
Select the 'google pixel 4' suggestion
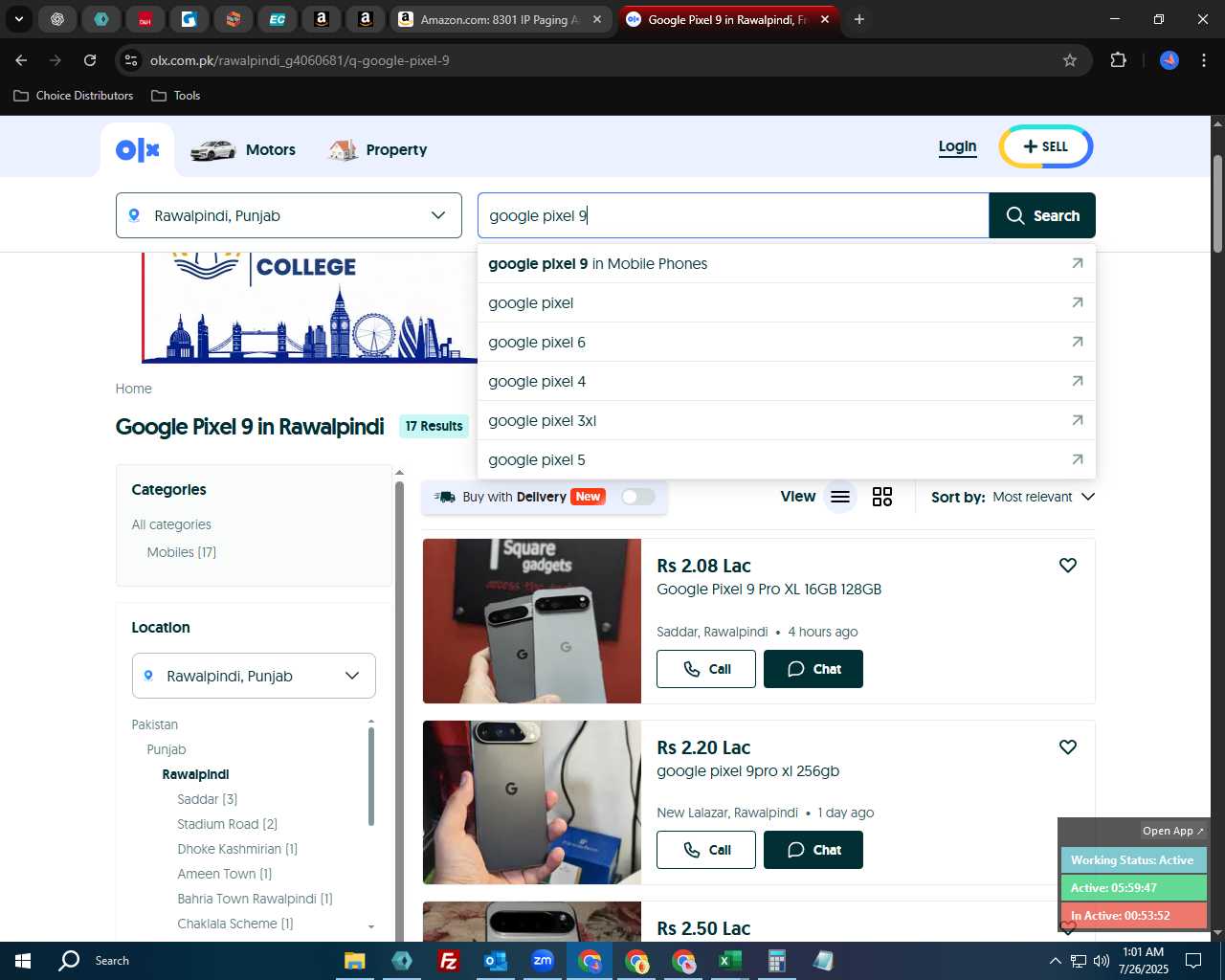pyautogui.click(x=787, y=381)
